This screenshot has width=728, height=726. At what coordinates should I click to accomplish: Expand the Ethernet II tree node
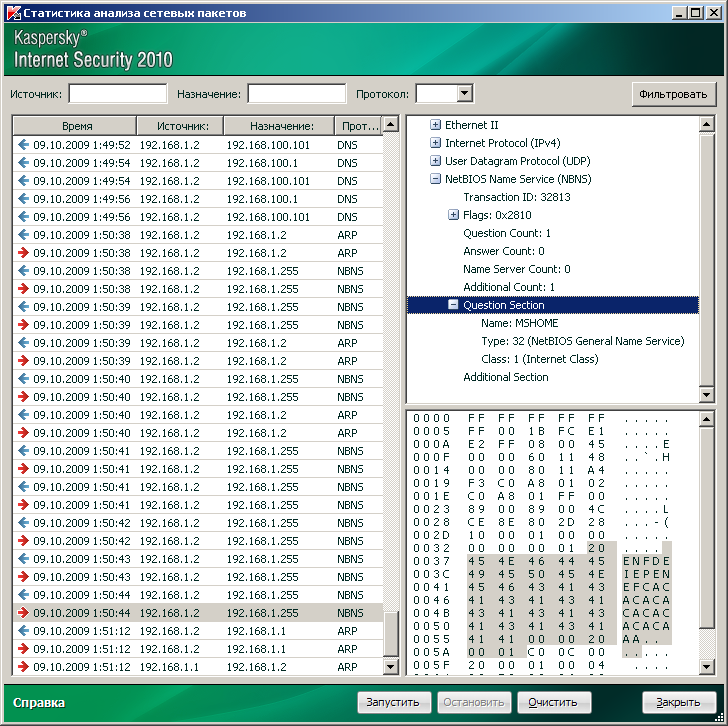pos(435,125)
